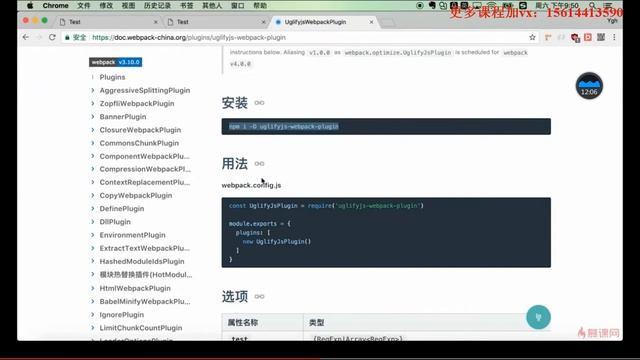640x360 pixels.
Task: Open ContextReplacementPlu... sidebar link
Action: (x=144, y=182)
